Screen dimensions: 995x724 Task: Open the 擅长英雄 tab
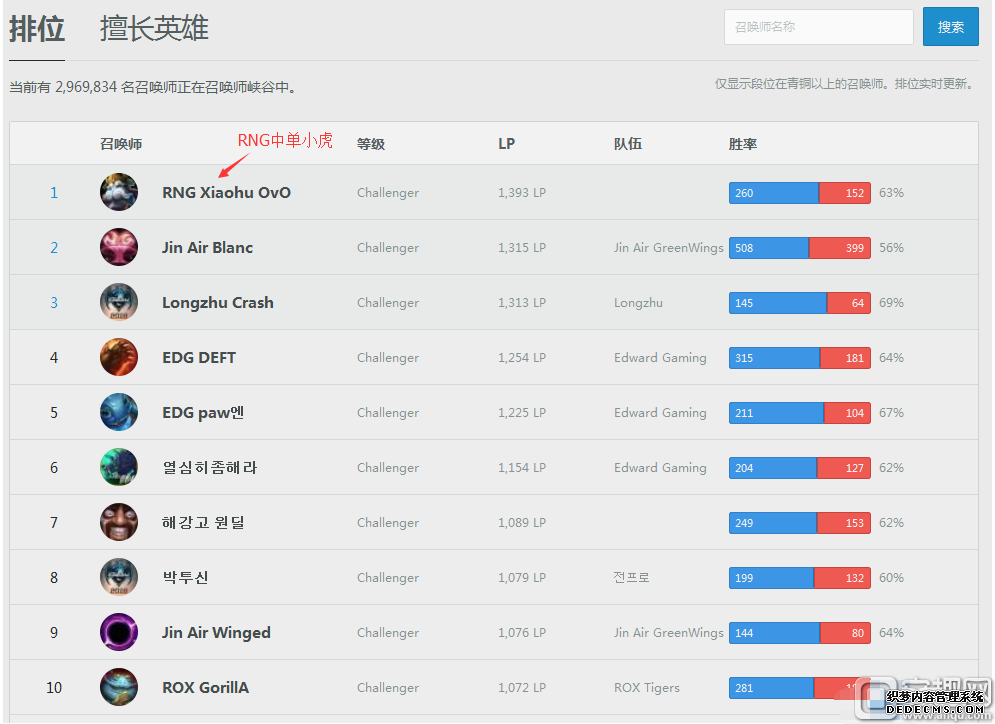tap(154, 29)
